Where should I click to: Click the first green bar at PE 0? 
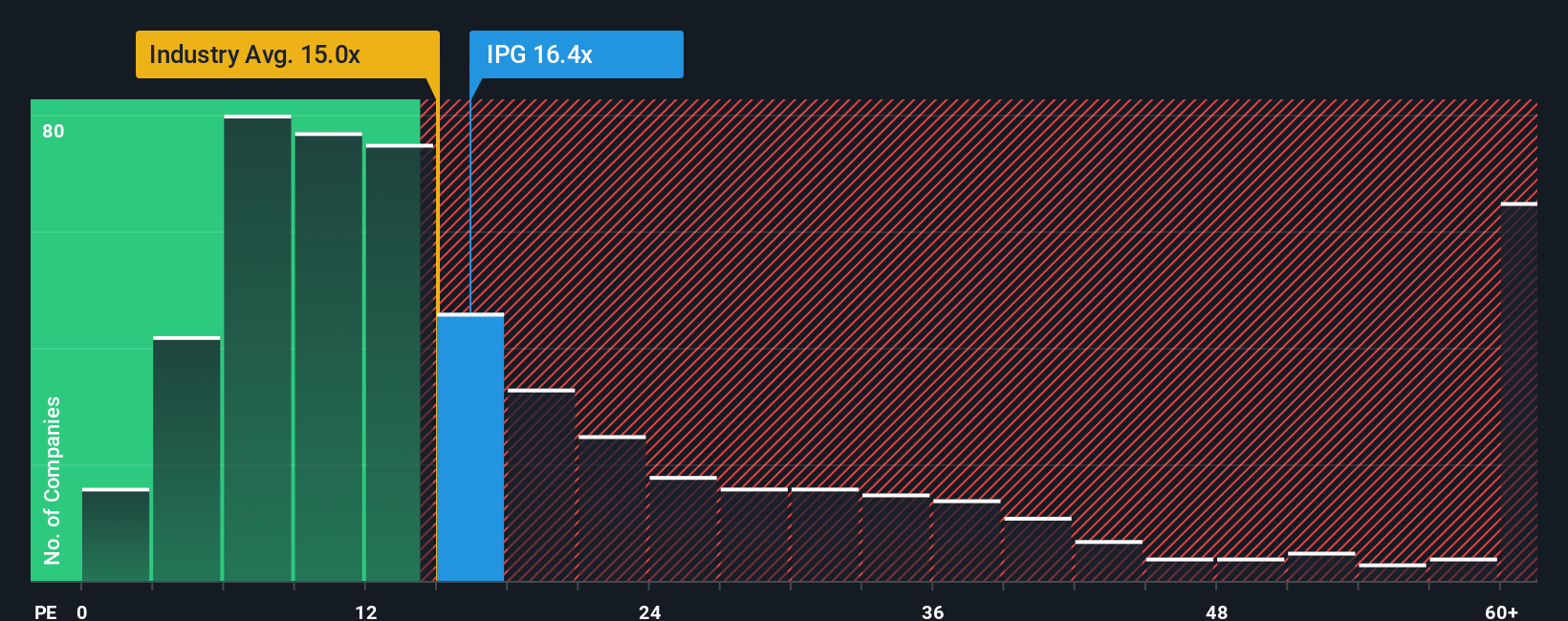116,534
